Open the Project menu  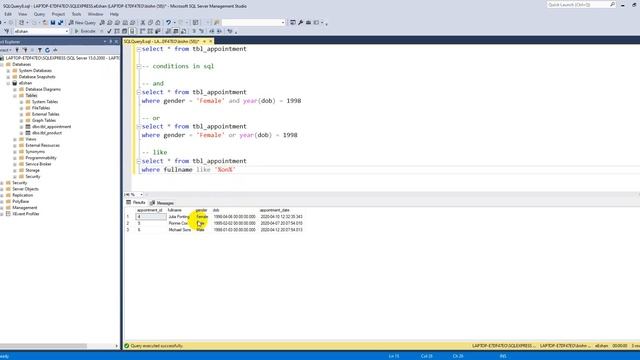pyautogui.click(x=58, y=14)
